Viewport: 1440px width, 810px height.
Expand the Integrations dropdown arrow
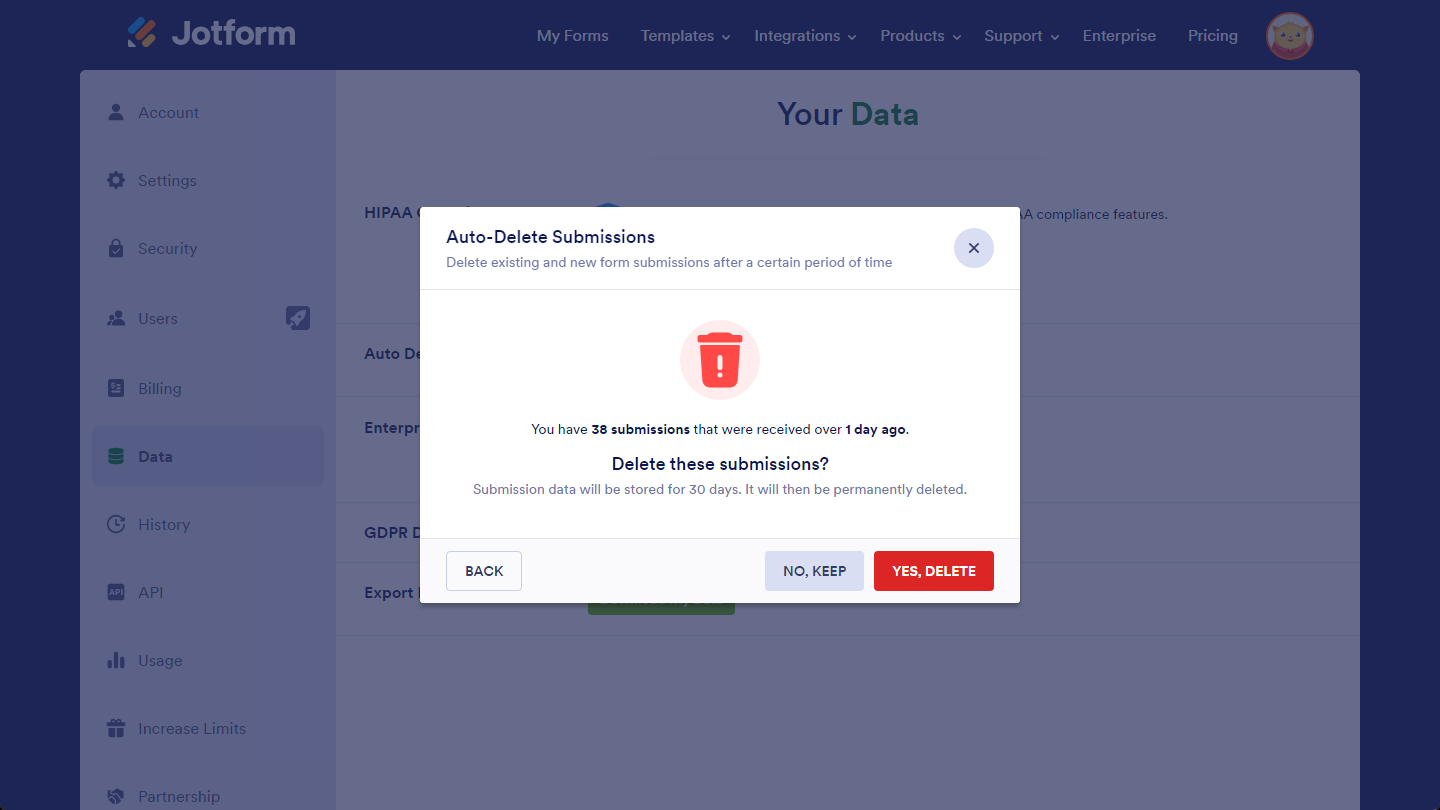pyautogui.click(x=852, y=37)
